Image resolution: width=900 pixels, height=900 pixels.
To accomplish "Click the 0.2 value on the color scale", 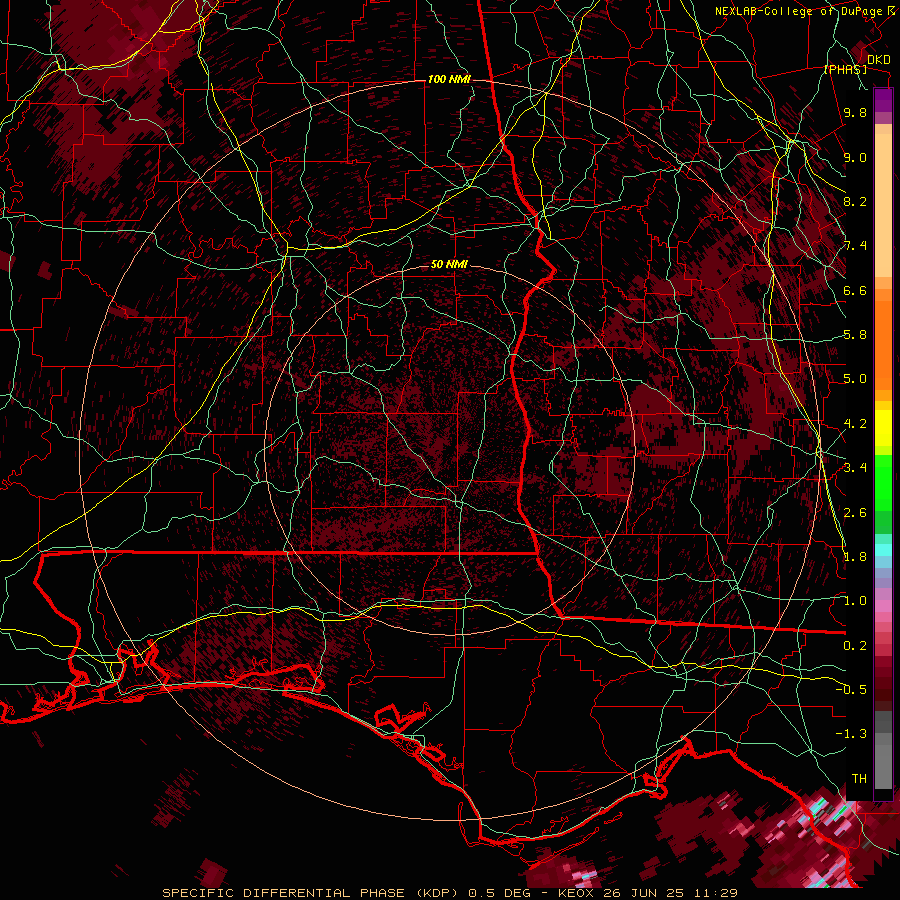I will 855,646.
